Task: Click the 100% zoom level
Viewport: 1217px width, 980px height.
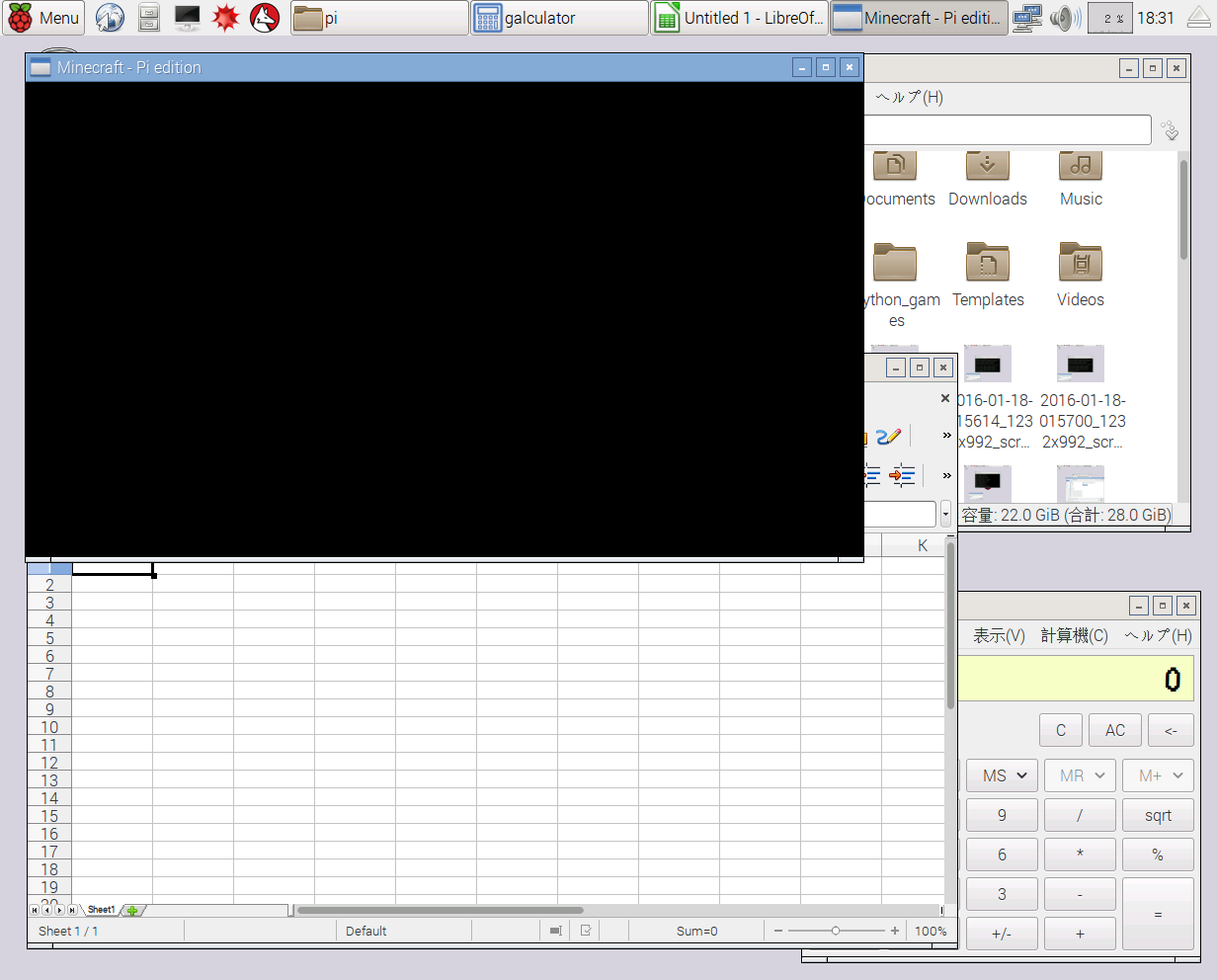Action: pos(931,931)
